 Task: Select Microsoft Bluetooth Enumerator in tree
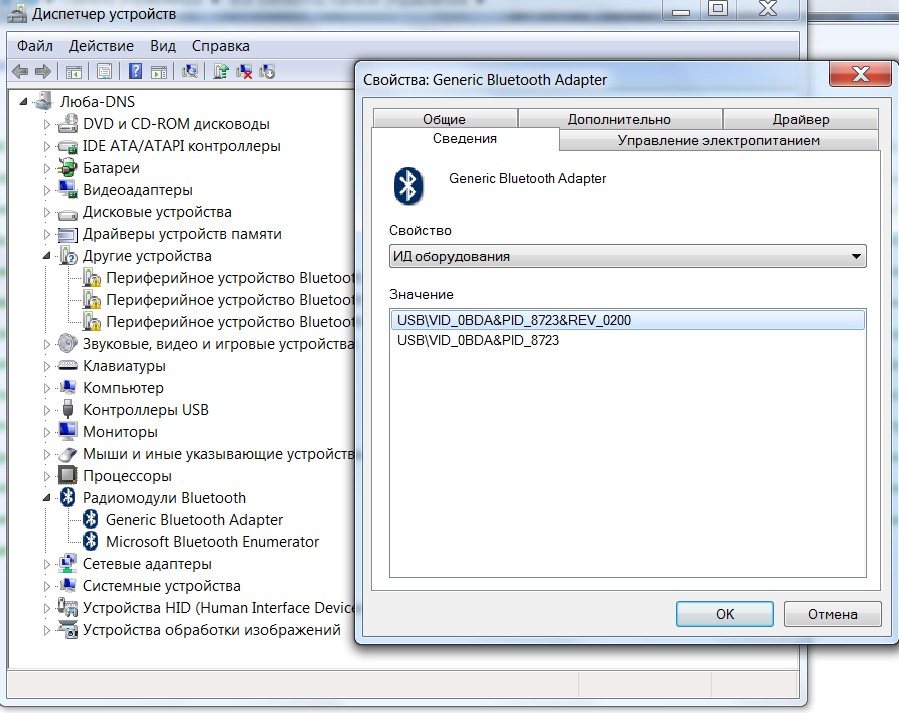click(x=212, y=542)
